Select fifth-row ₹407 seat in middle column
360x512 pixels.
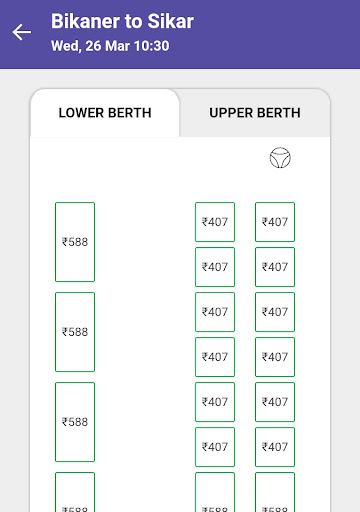[215, 402]
